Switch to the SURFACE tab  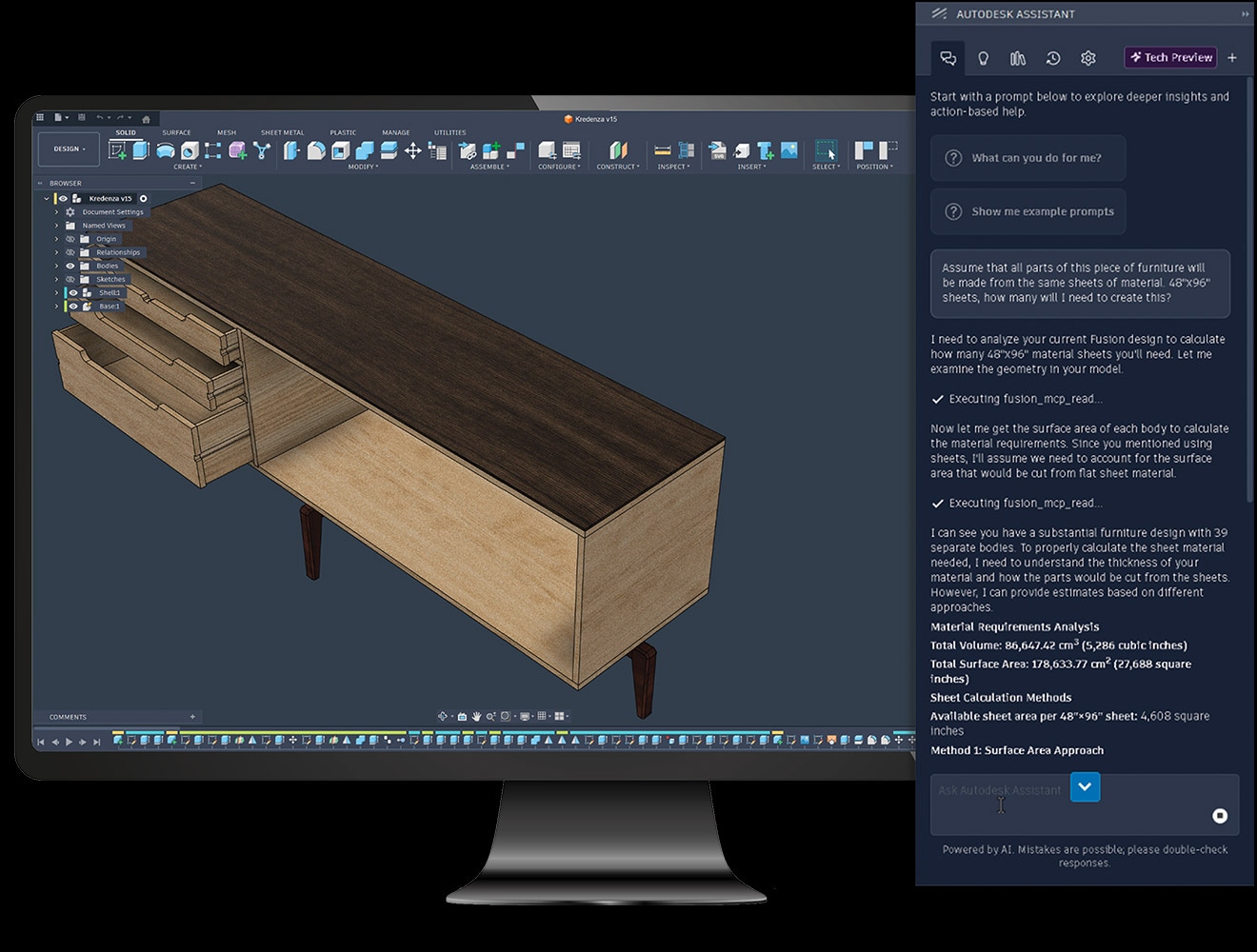176,132
